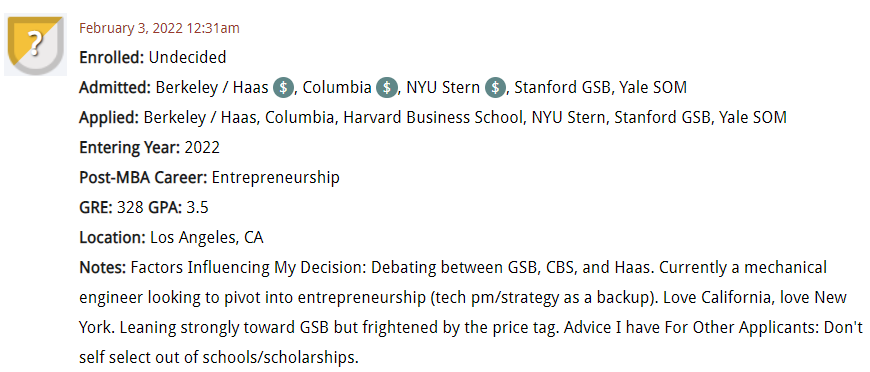Image resolution: width=870 pixels, height=372 pixels.
Task: Click the scholarship dollar icon after NYU Stern
Action: pos(495,88)
